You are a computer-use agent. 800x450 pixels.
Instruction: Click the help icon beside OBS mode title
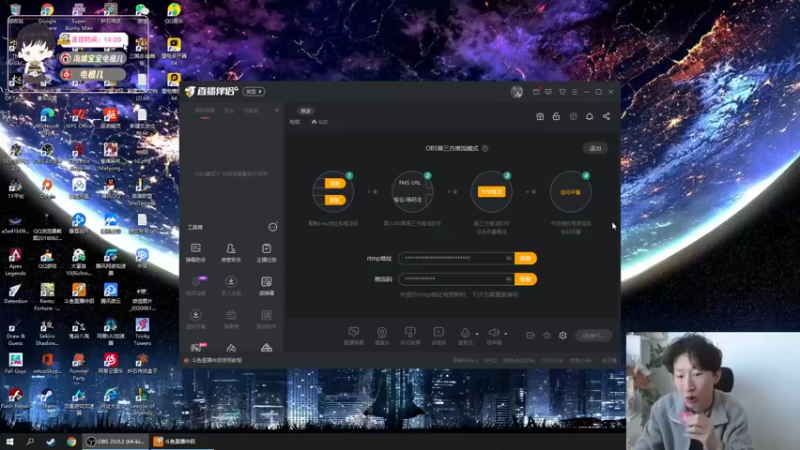point(485,148)
